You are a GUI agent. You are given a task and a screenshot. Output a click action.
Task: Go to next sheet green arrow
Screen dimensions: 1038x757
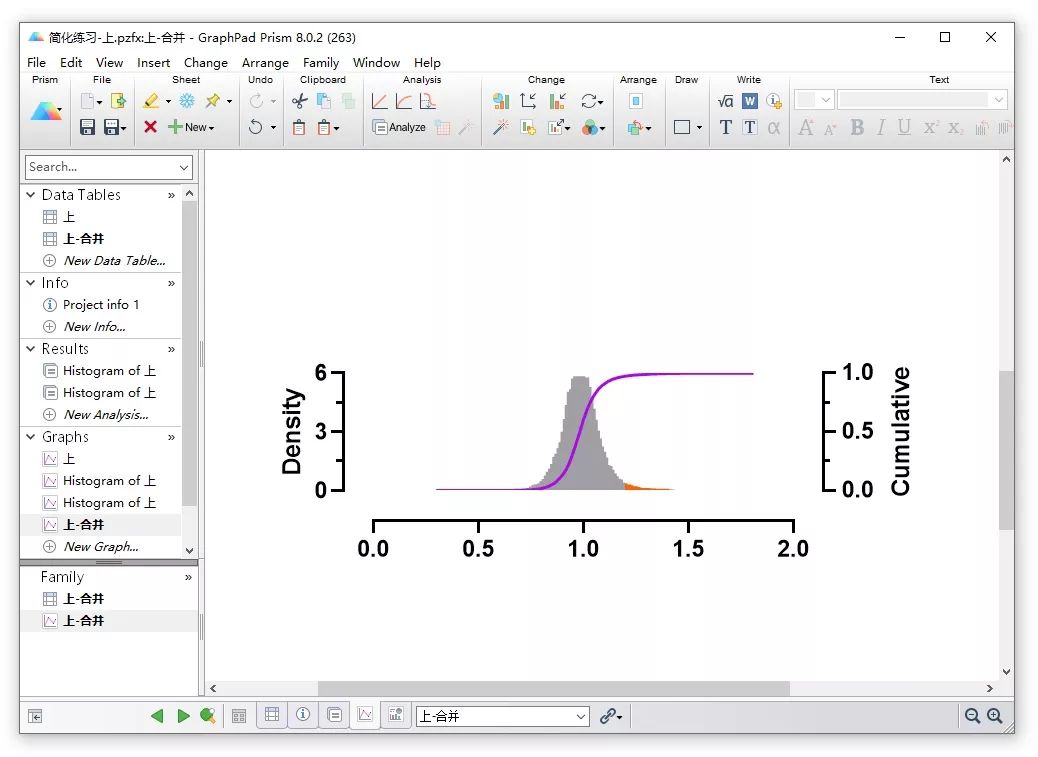(x=183, y=715)
